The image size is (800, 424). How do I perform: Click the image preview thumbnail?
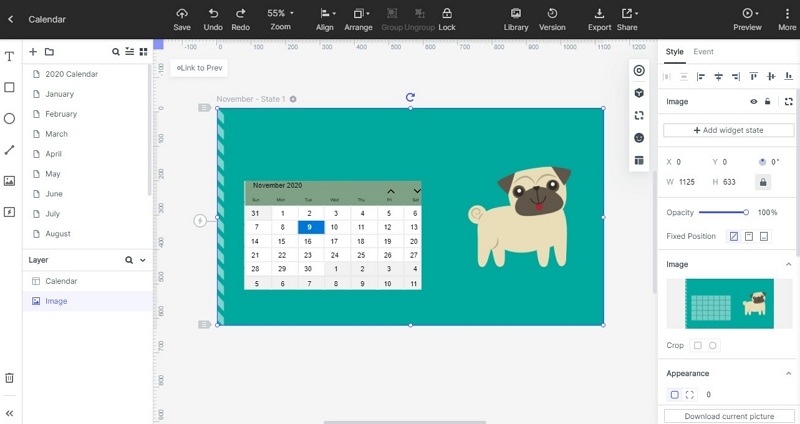pos(729,304)
